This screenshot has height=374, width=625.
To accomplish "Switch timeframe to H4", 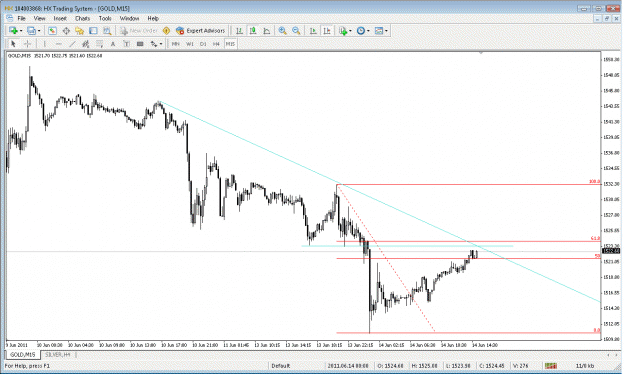I will (216, 44).
